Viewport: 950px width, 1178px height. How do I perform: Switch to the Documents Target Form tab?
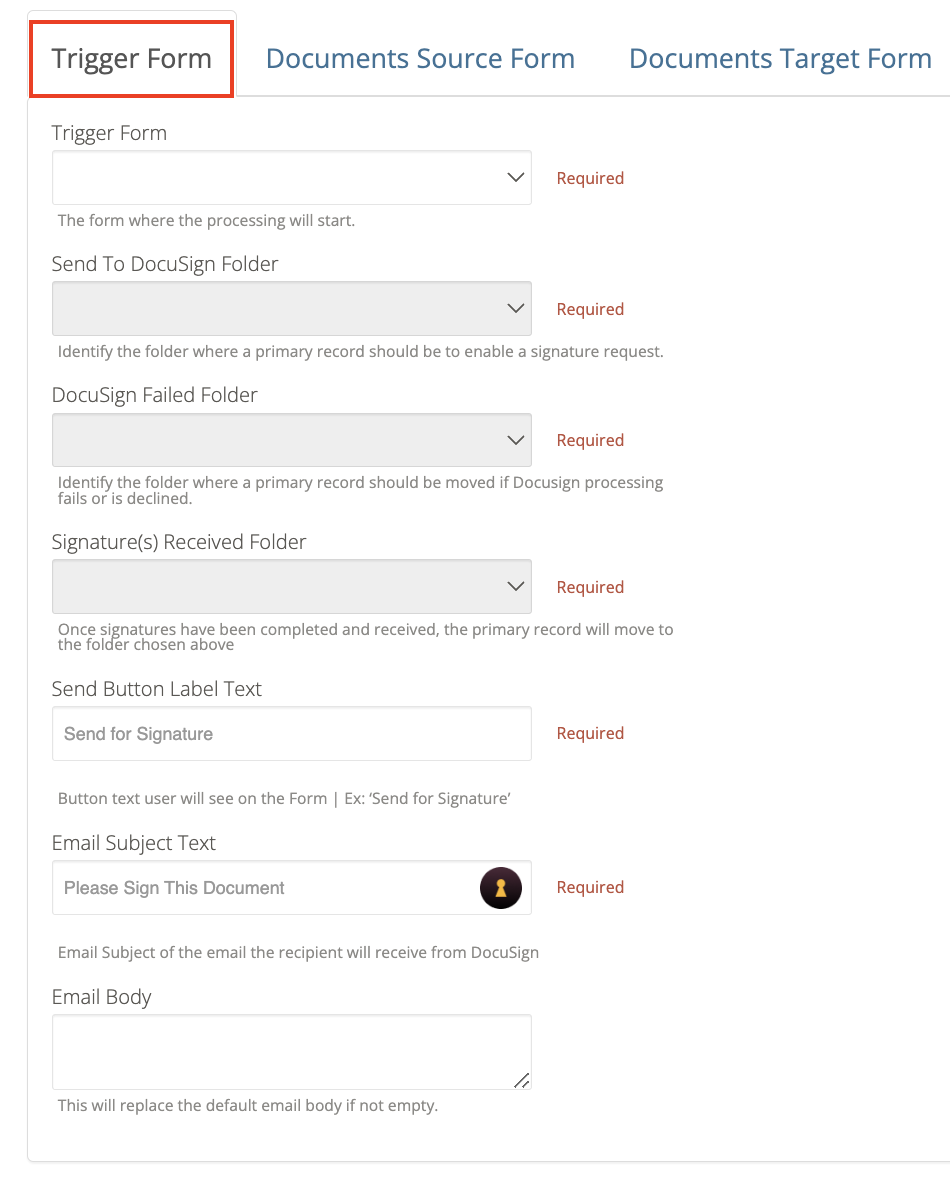pyautogui.click(x=778, y=58)
